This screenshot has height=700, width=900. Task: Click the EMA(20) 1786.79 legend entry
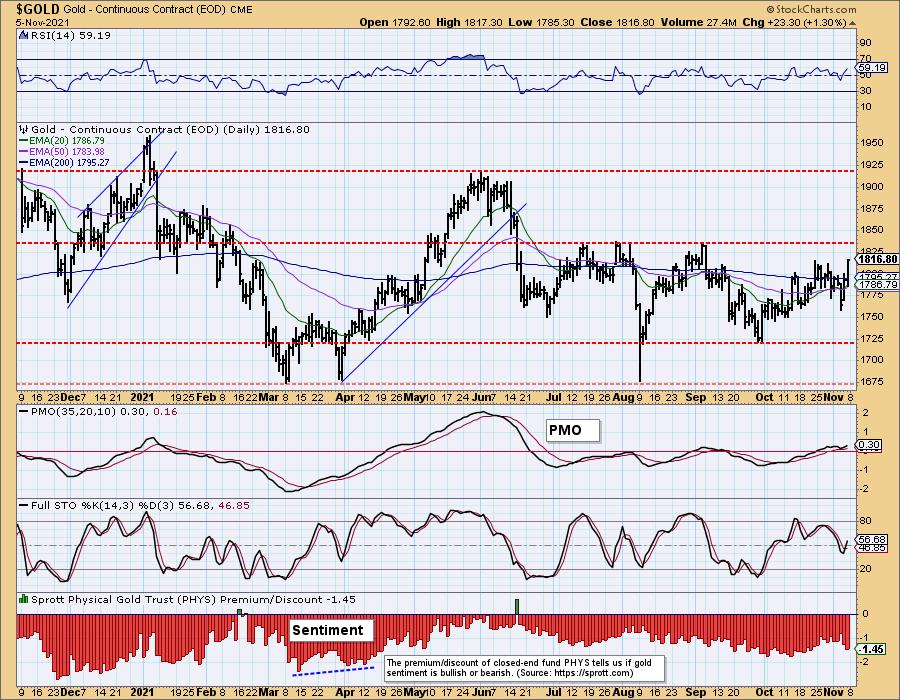click(62, 141)
